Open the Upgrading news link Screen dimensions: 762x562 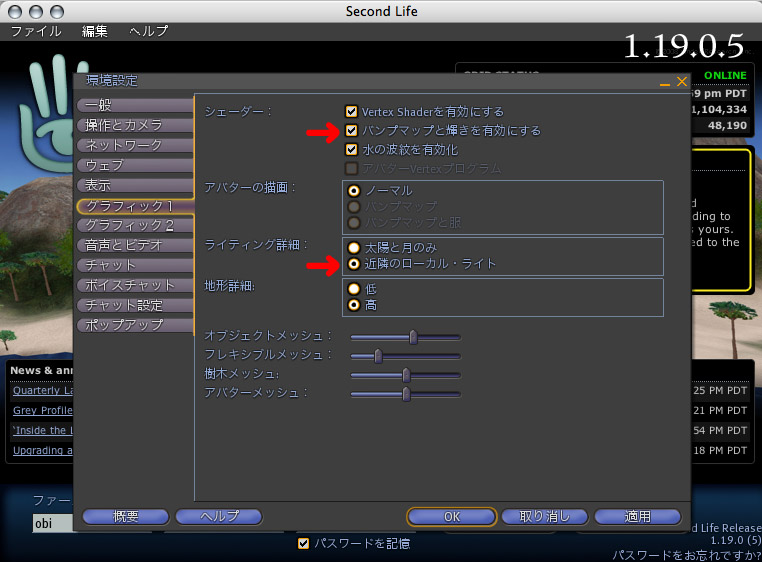43,450
